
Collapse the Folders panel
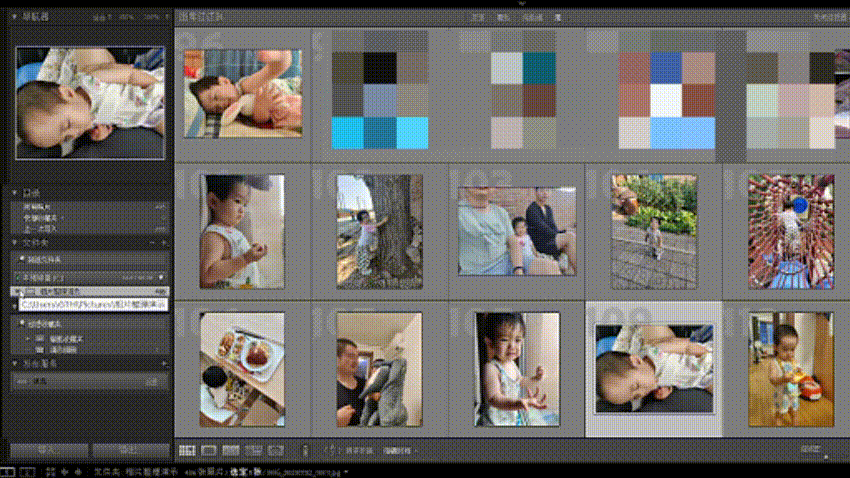14,243
